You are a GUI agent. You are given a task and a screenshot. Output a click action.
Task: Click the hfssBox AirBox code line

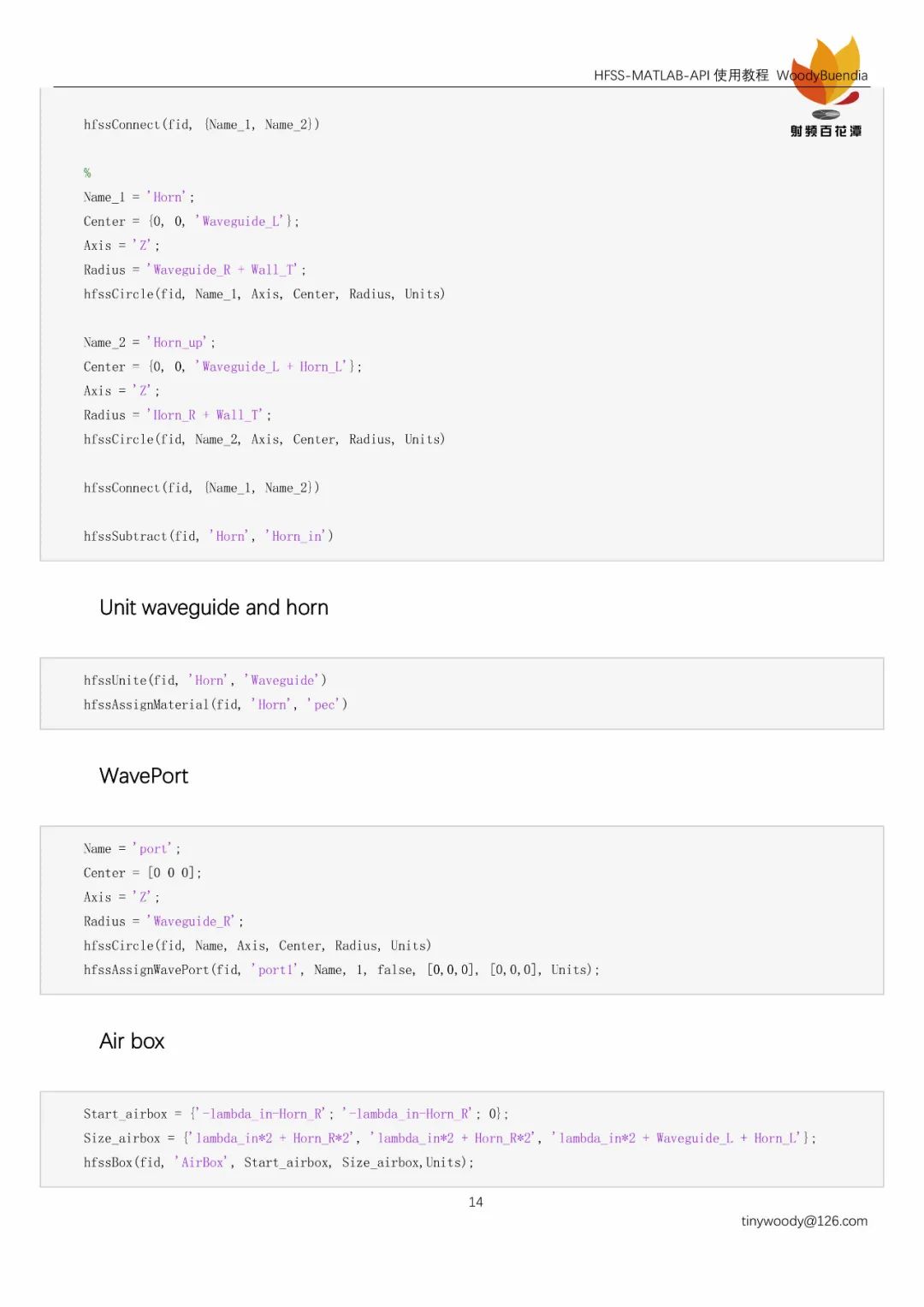pos(278,1162)
